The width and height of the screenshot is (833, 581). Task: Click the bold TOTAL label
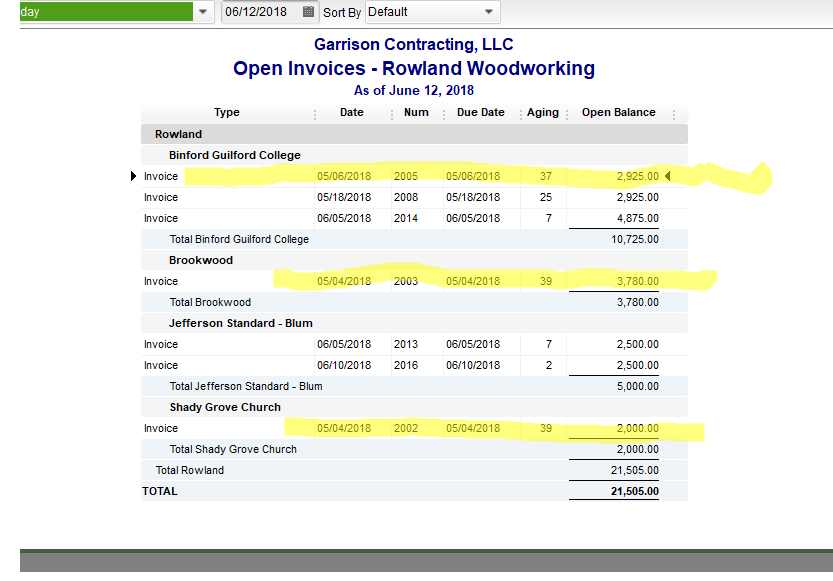[160, 491]
